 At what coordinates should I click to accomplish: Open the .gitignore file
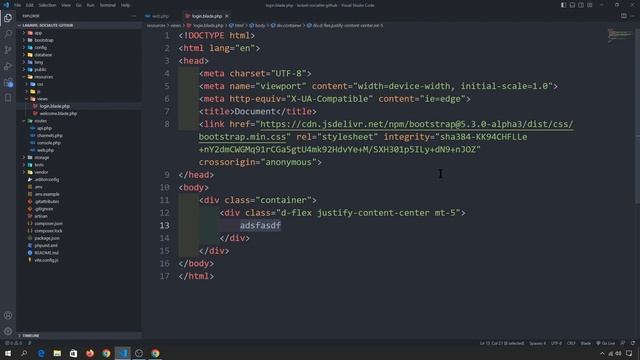(x=43, y=209)
